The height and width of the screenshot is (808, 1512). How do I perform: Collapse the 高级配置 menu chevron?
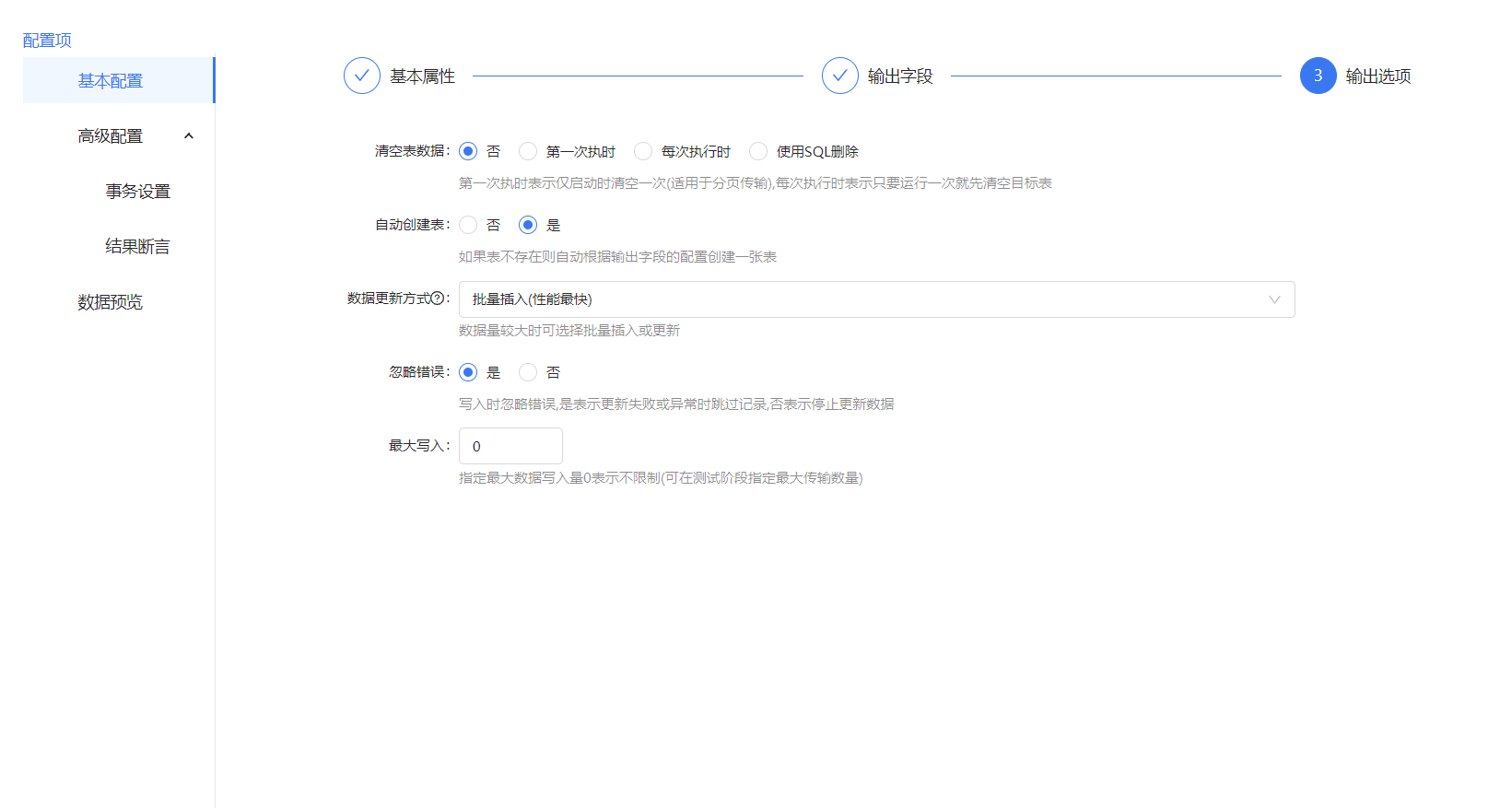189,136
